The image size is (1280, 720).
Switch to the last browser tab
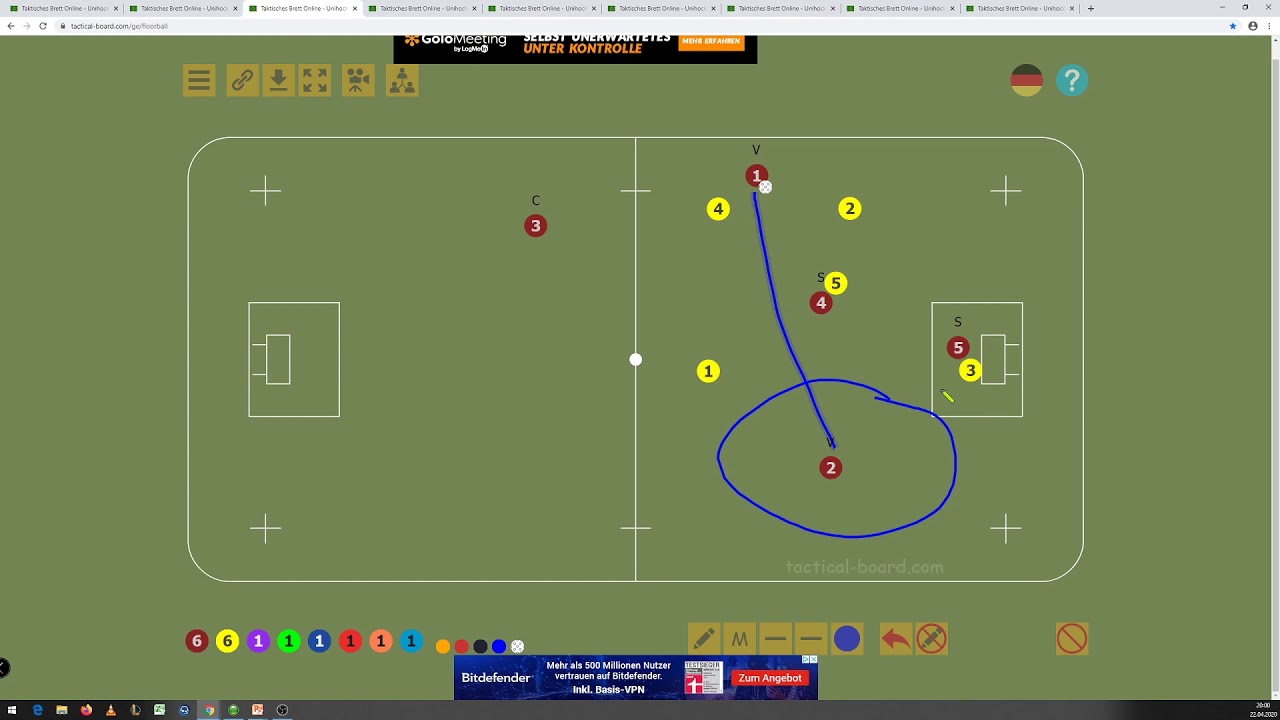click(1021, 8)
